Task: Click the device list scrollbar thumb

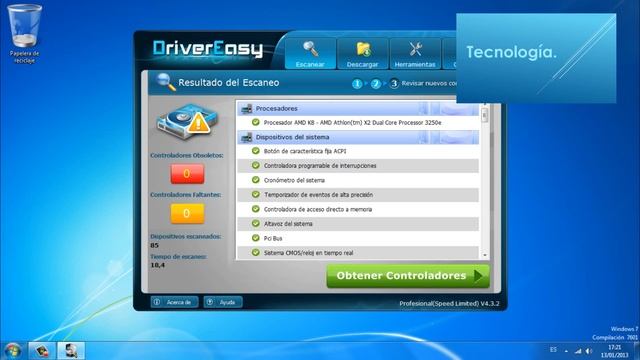Action: coord(485,115)
